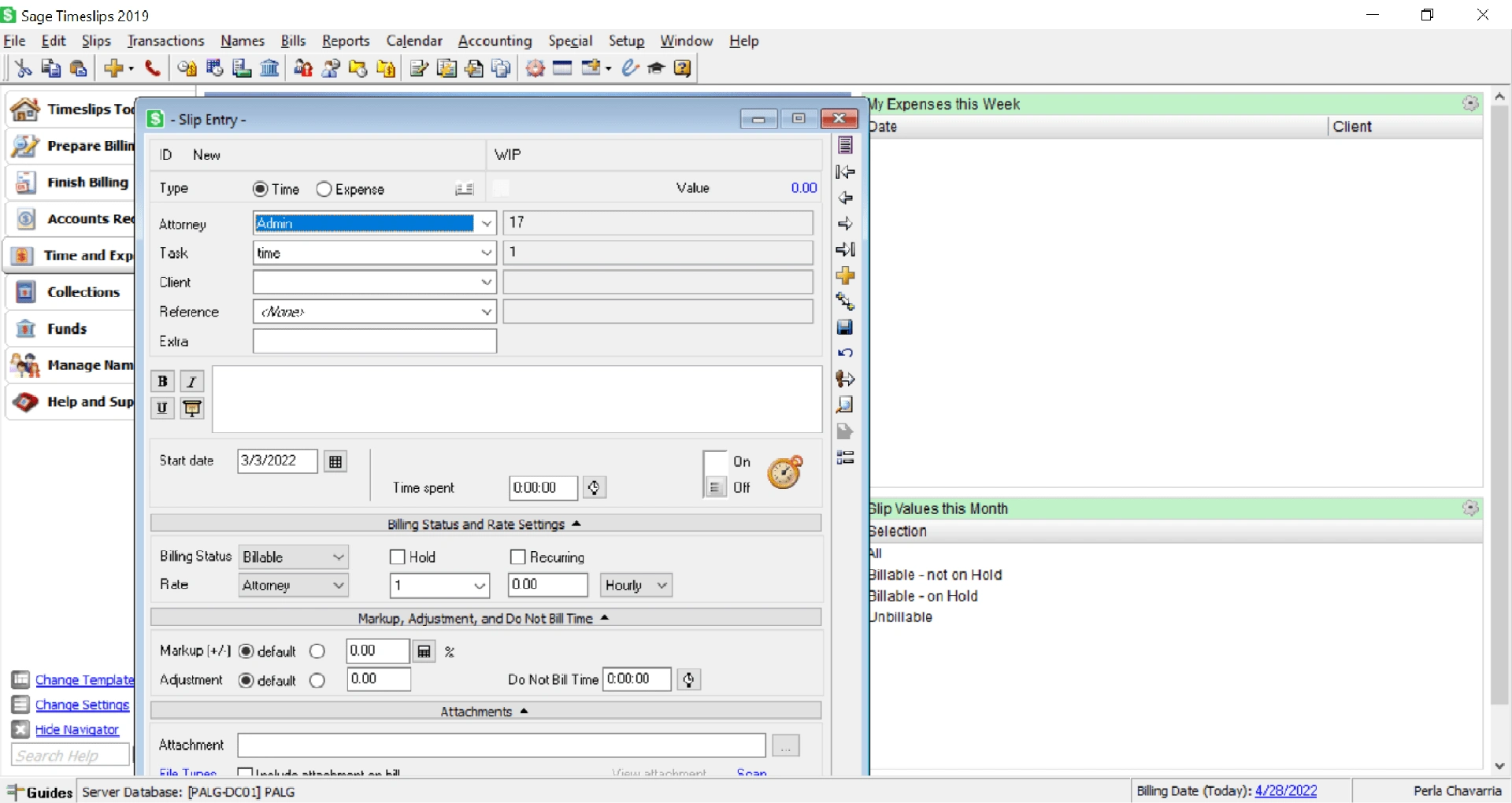Select the Markup default radio button
Screen dimensions: 1512x803
coord(246,652)
